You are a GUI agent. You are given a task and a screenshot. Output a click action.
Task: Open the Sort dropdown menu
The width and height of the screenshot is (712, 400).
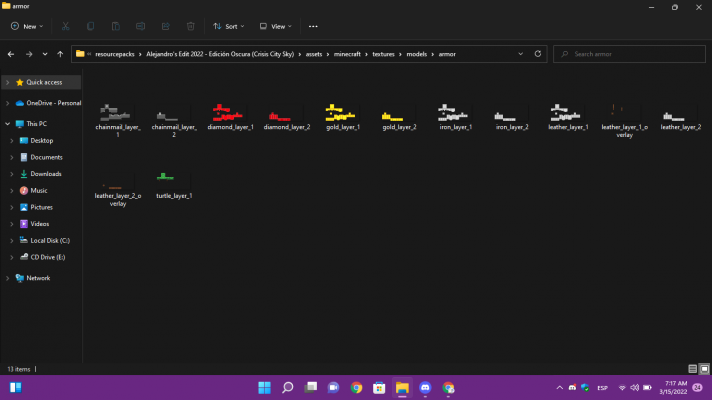228,26
